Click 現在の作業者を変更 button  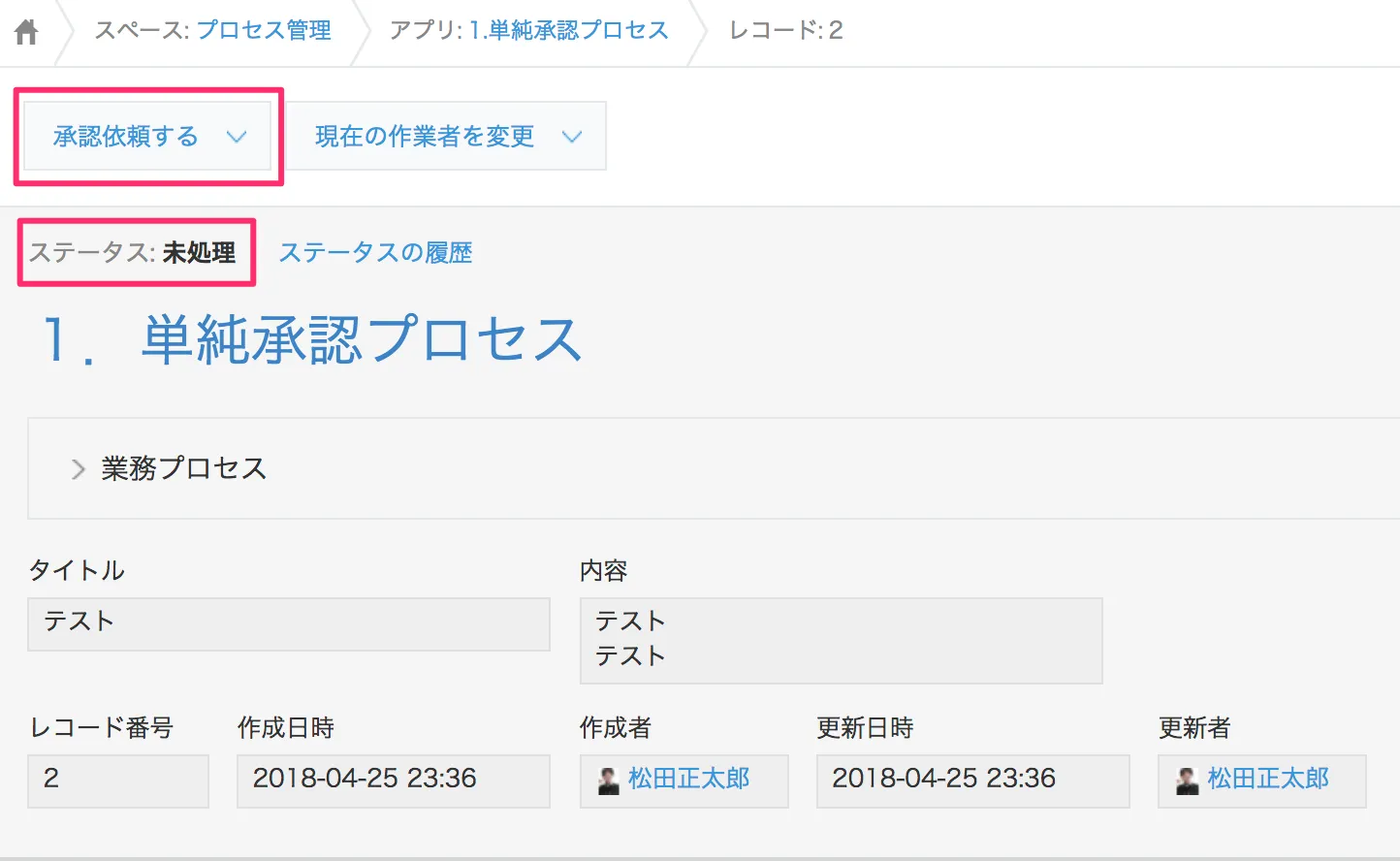[x=446, y=137]
